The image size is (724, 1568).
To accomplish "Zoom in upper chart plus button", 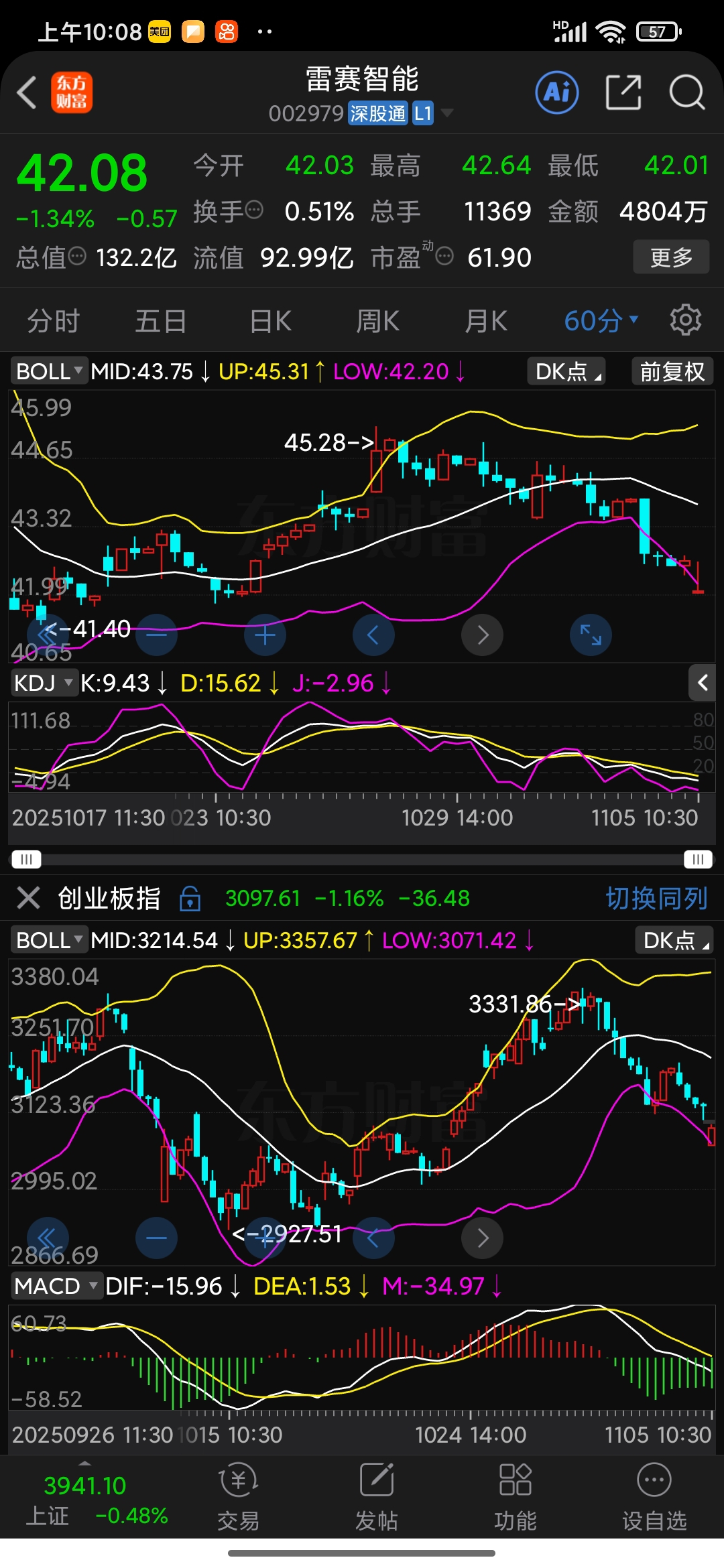I will [x=265, y=635].
